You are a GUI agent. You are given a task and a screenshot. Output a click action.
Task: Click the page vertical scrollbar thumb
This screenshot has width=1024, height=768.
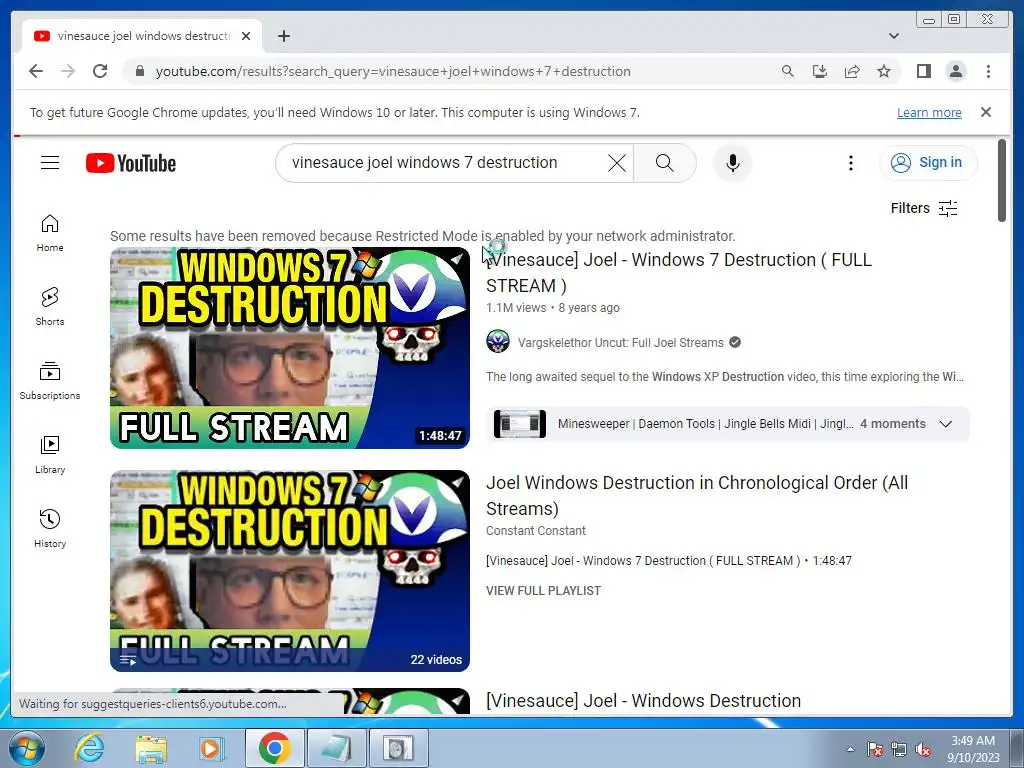click(1002, 181)
